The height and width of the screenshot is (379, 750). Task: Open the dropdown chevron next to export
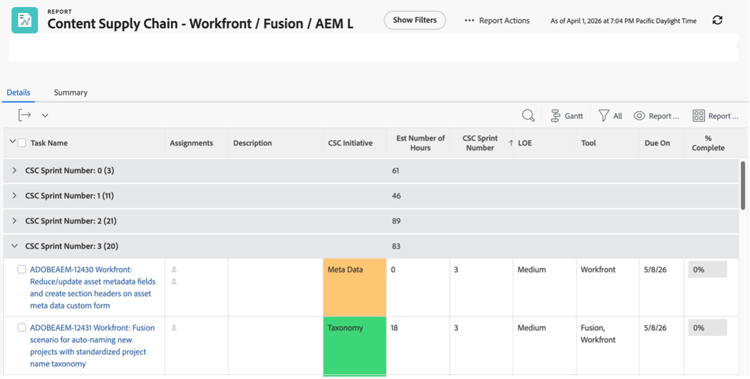[45, 115]
